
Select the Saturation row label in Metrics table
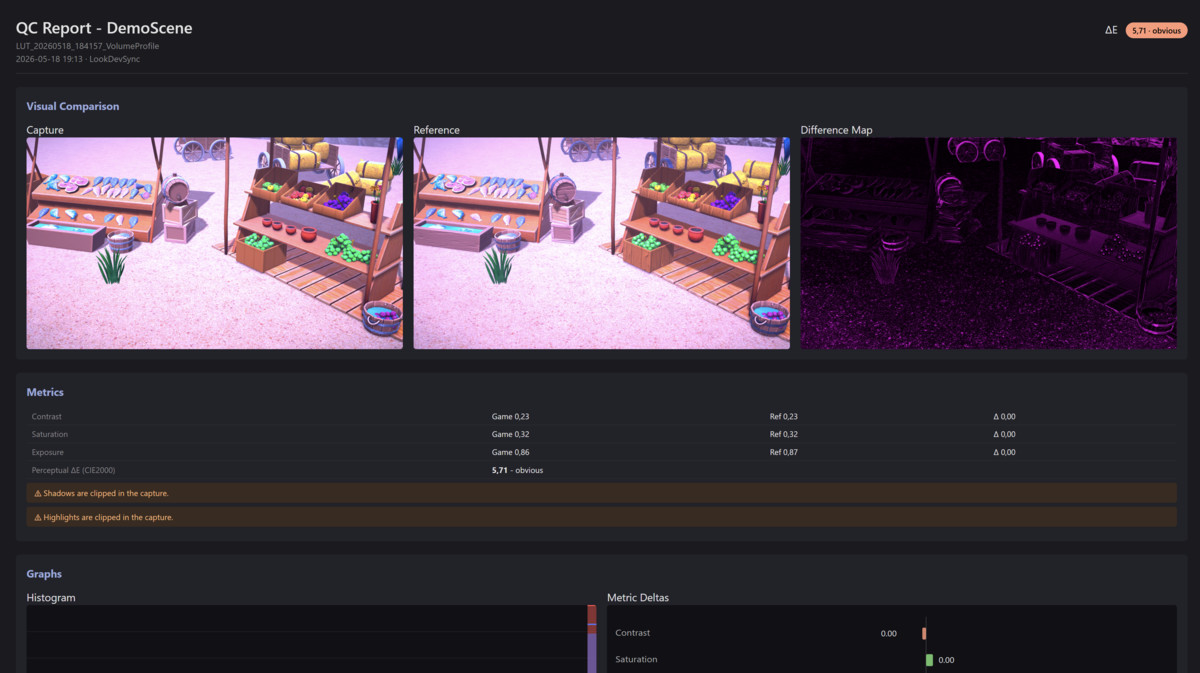(50, 434)
